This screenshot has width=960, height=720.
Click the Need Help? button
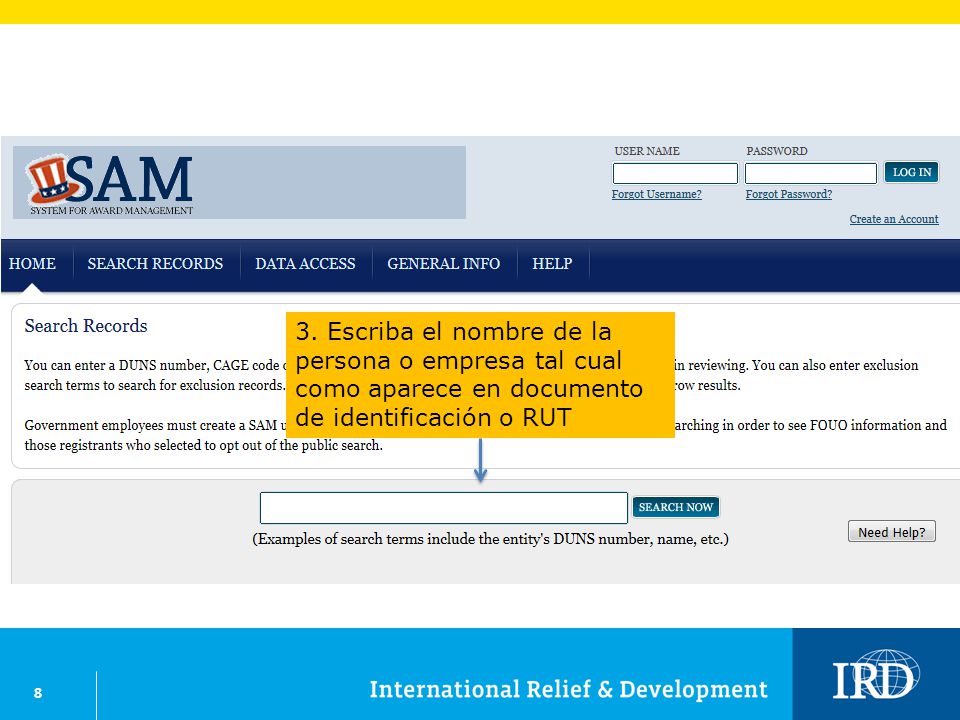coord(891,531)
